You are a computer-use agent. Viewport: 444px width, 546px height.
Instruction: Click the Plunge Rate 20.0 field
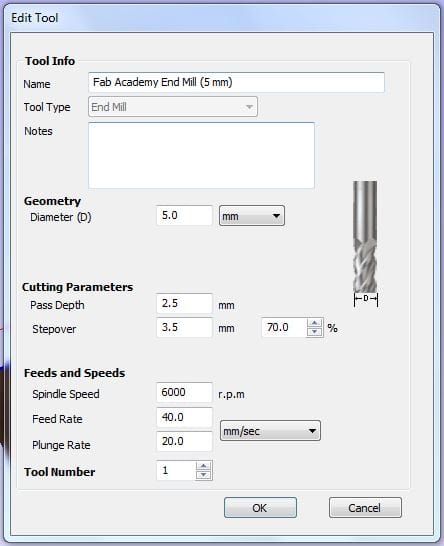pyautogui.click(x=184, y=442)
